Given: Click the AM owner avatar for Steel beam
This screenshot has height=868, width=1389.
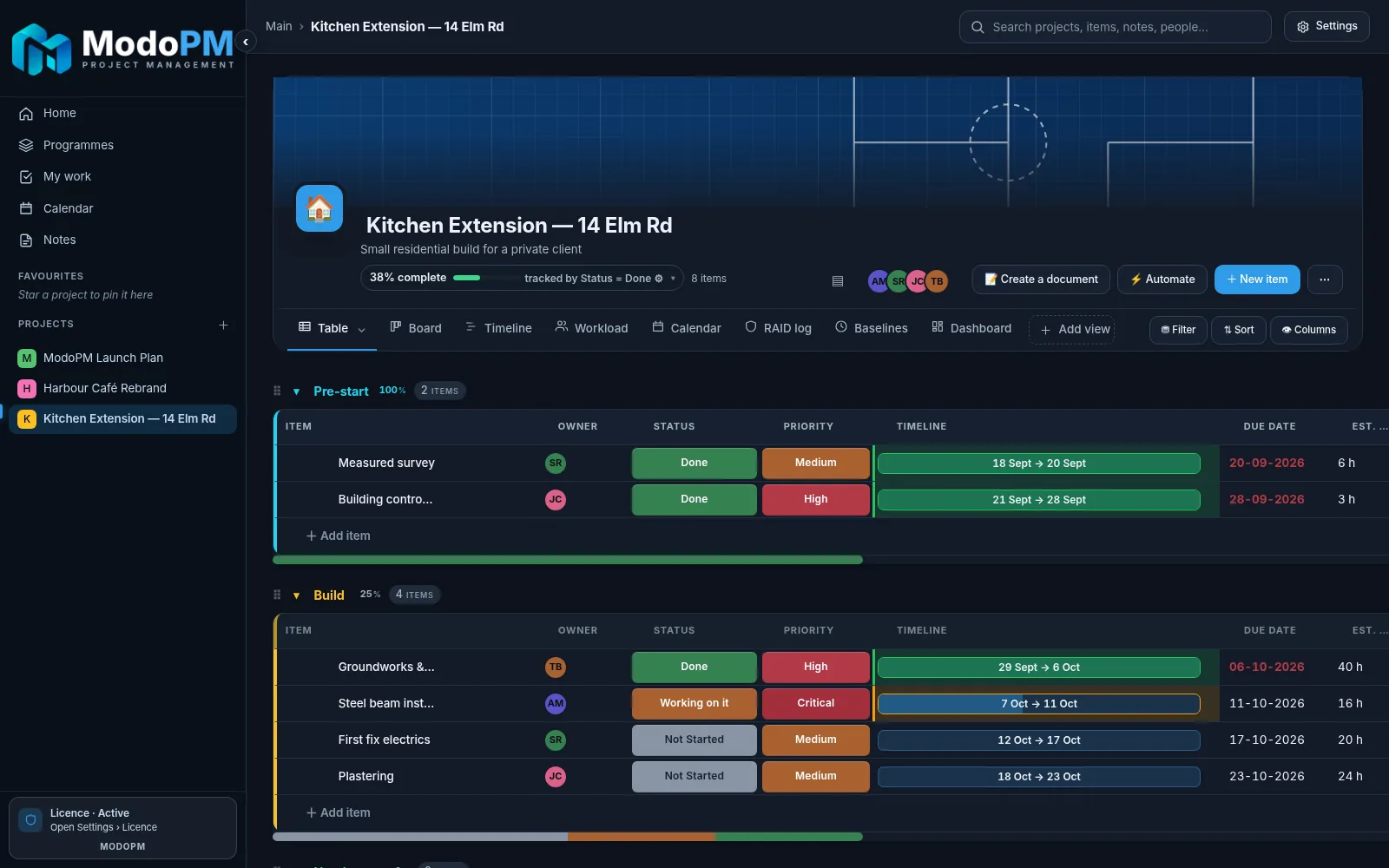Looking at the screenshot, I should pos(556,704).
